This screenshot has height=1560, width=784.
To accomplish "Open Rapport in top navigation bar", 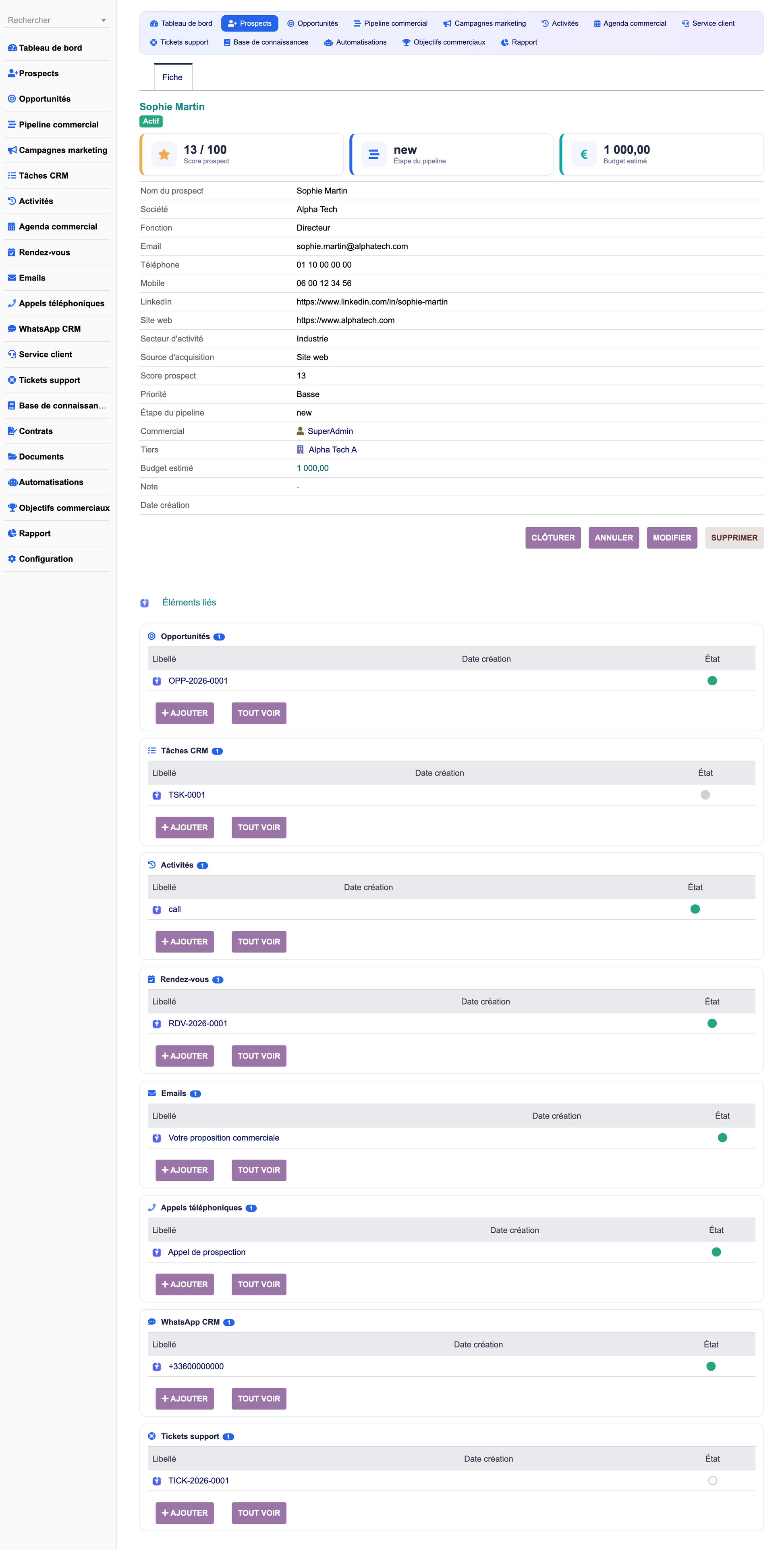I will coord(519,42).
